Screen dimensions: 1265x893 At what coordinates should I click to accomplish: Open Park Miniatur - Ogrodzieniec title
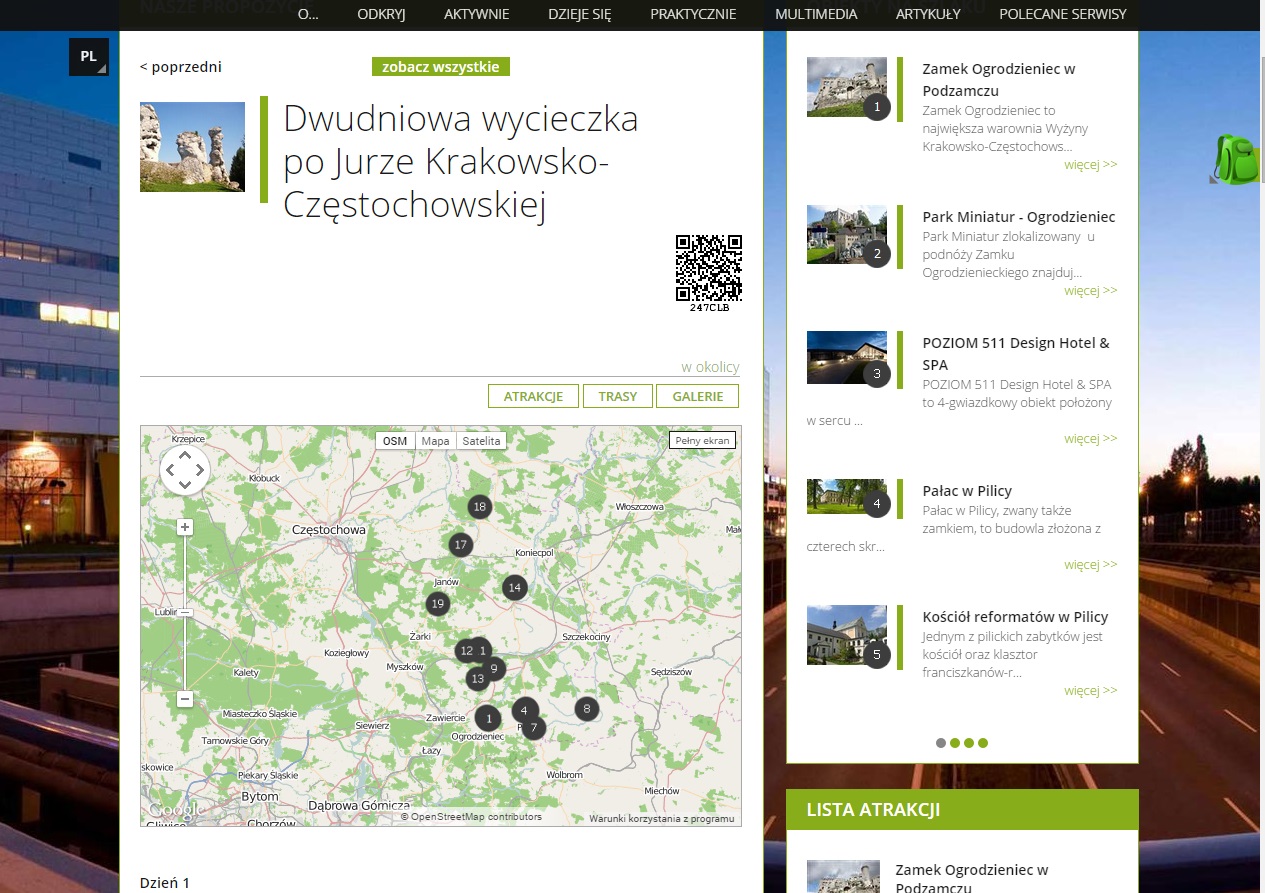[1018, 217]
